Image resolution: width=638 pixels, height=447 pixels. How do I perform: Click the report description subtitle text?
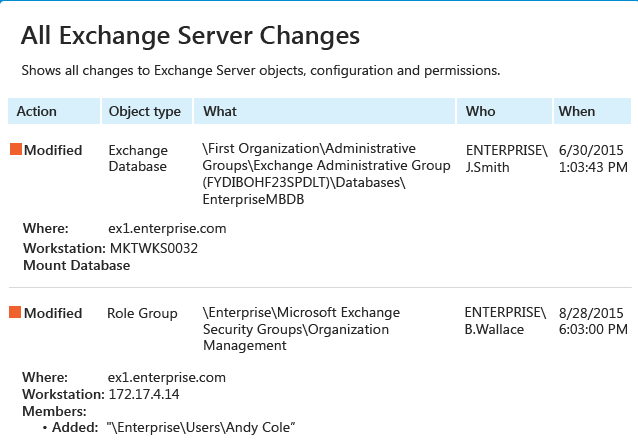click(x=260, y=70)
